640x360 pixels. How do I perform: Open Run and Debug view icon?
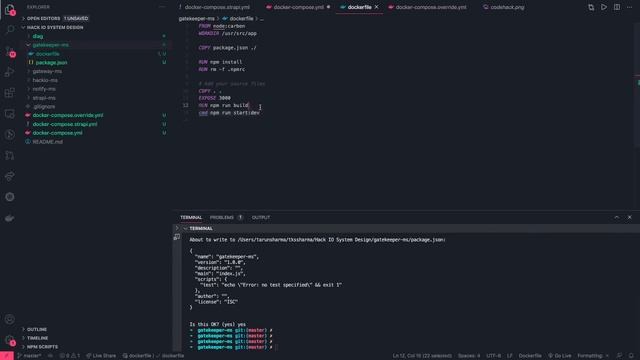point(10,72)
